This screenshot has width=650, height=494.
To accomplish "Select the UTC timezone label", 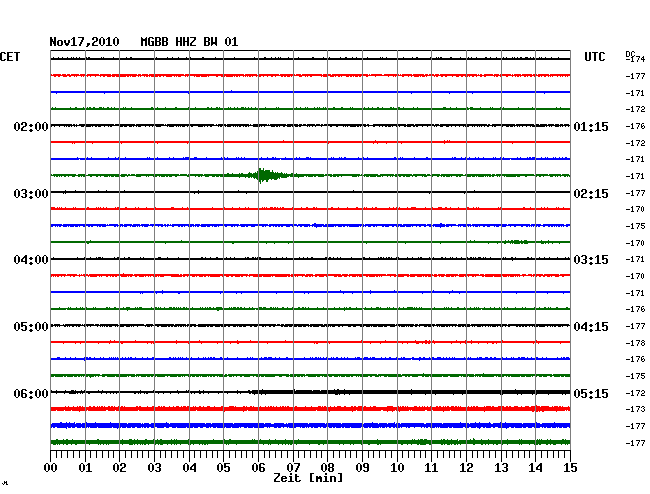I will click(594, 57).
